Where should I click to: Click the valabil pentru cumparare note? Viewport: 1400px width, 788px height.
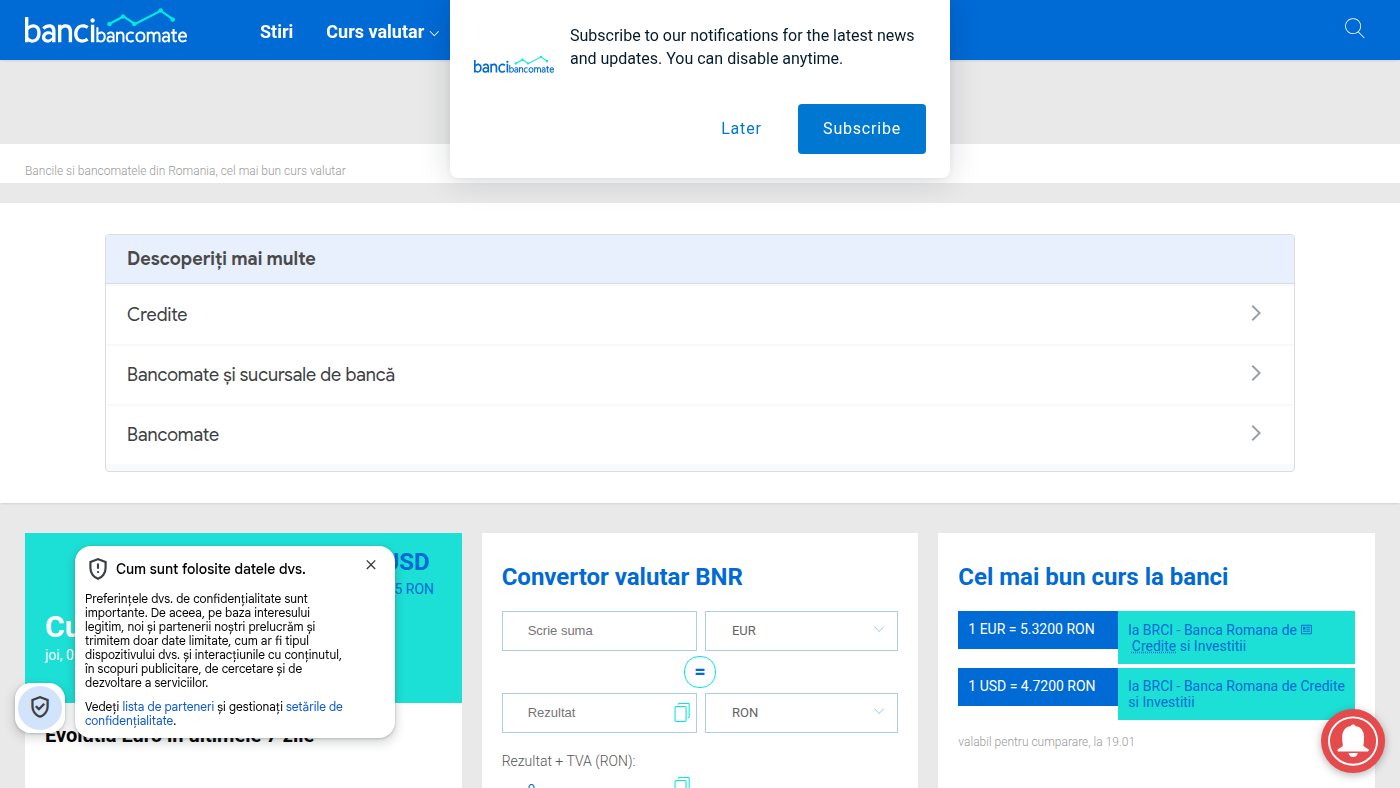[x=1046, y=742]
